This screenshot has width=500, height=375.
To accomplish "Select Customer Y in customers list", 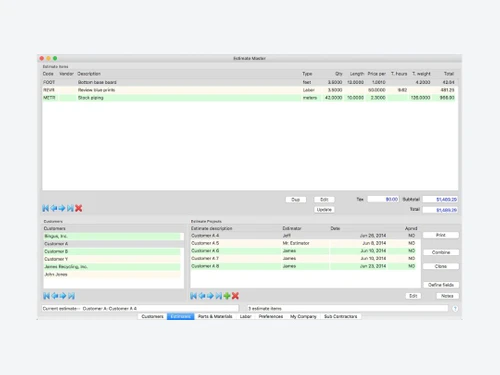I will tap(112, 259).
